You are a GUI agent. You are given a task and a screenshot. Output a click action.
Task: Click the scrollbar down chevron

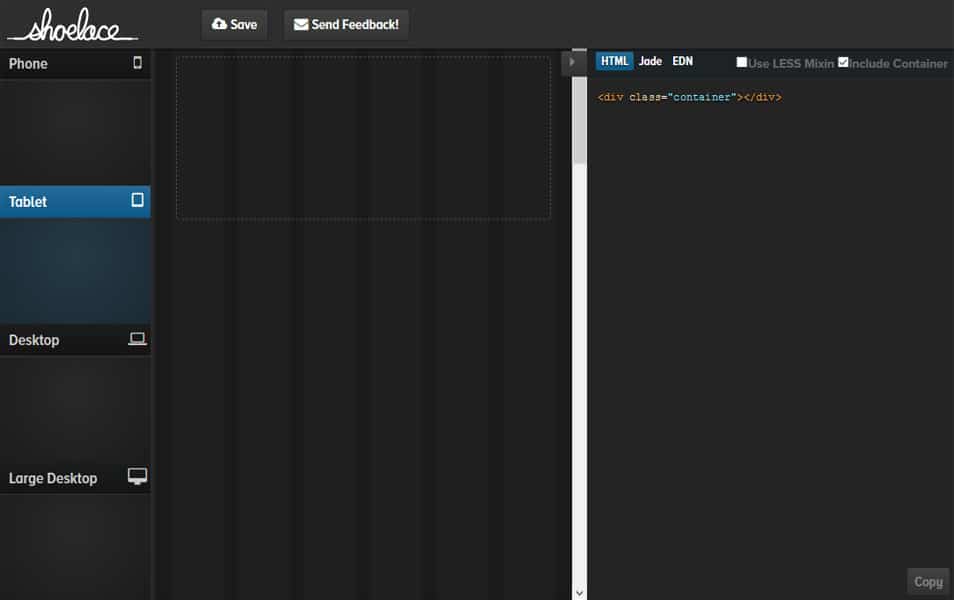[x=578, y=590]
